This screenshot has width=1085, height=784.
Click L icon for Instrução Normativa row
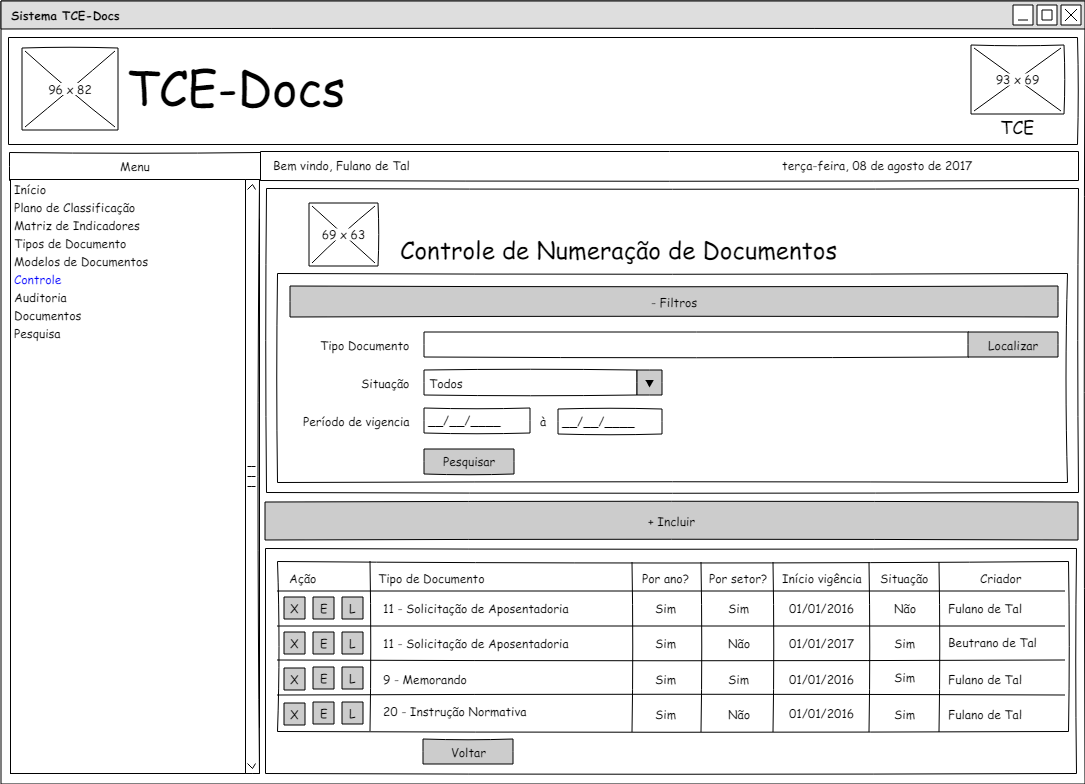point(351,713)
